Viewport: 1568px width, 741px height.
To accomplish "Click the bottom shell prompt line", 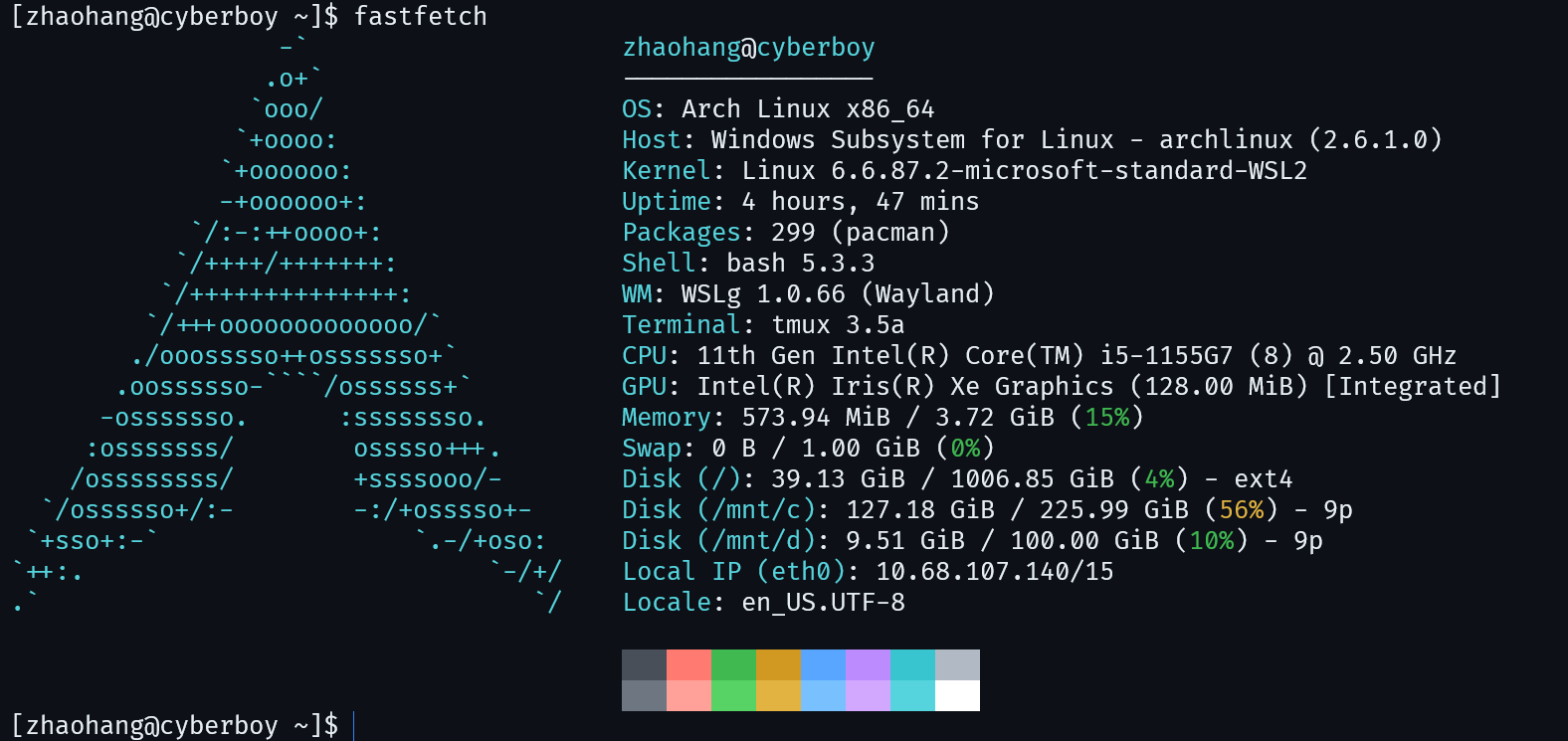I will click(x=181, y=725).
